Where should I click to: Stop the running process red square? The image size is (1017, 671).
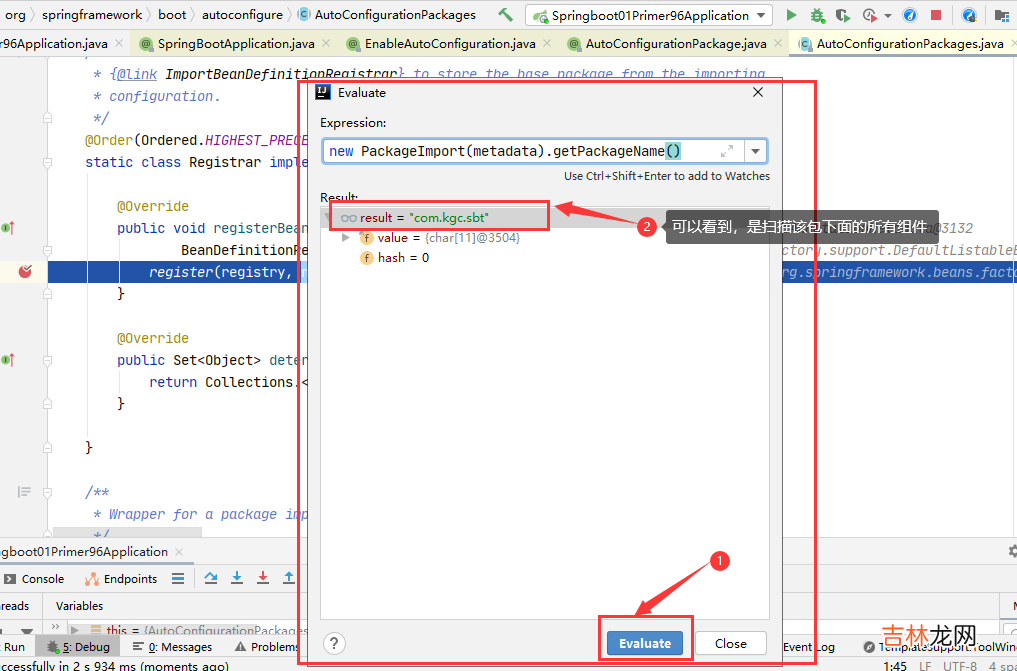click(x=936, y=15)
